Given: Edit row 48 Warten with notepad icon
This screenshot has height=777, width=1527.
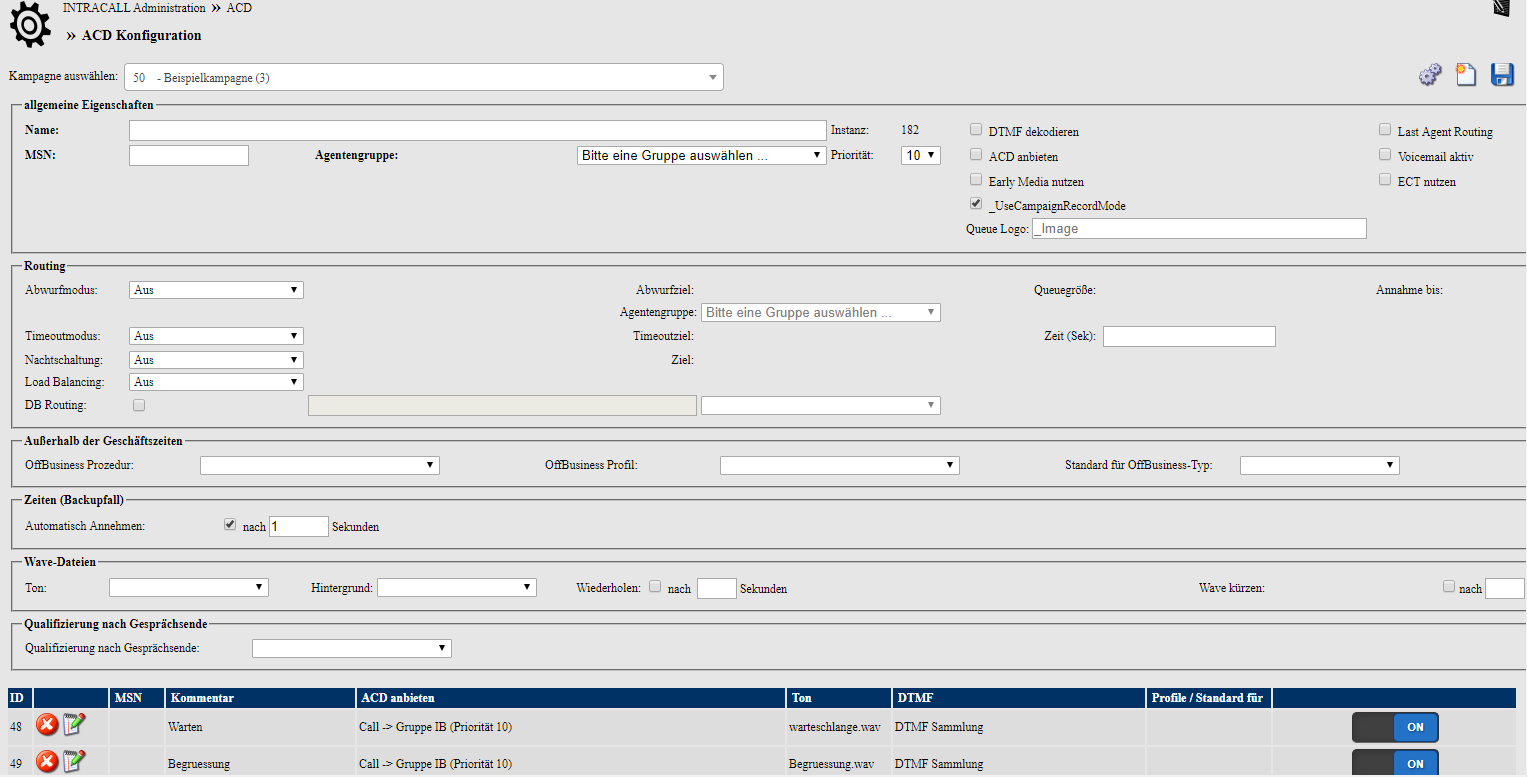Looking at the screenshot, I should pos(74,725).
